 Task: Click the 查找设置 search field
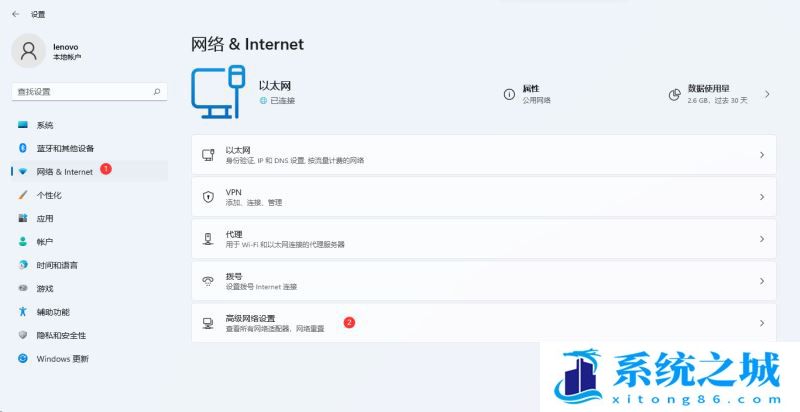[x=80, y=91]
